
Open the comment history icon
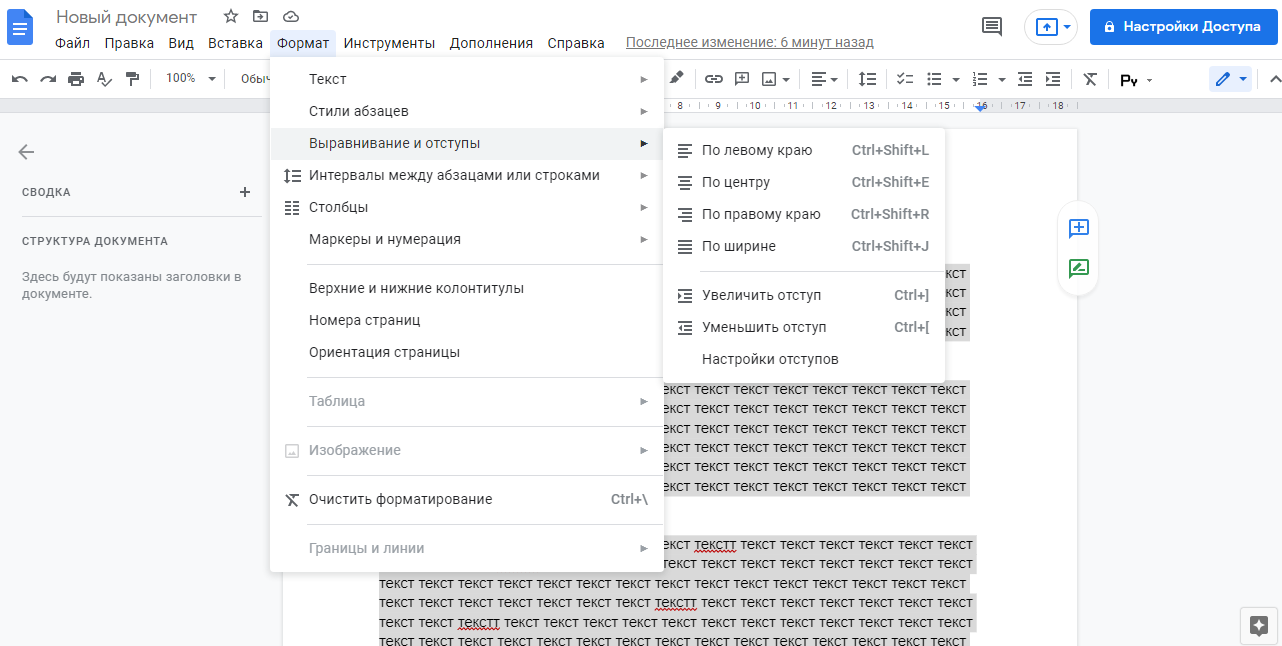click(992, 27)
